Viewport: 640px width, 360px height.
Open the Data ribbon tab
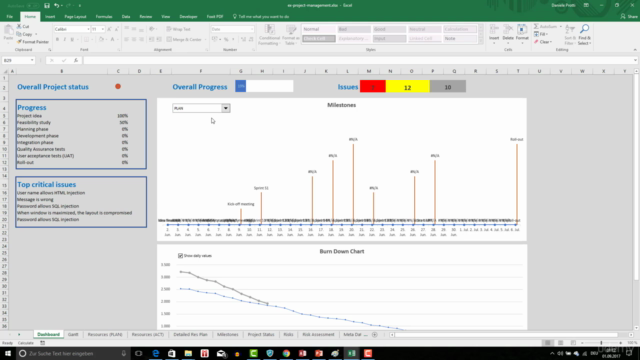pyautogui.click(x=126, y=17)
